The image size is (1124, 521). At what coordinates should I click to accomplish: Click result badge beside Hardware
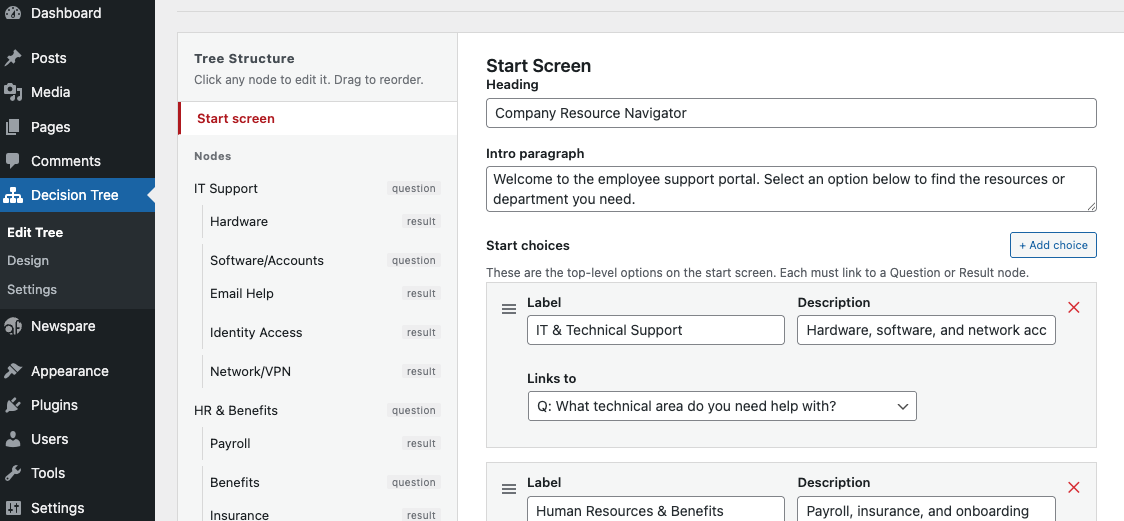[x=422, y=221]
